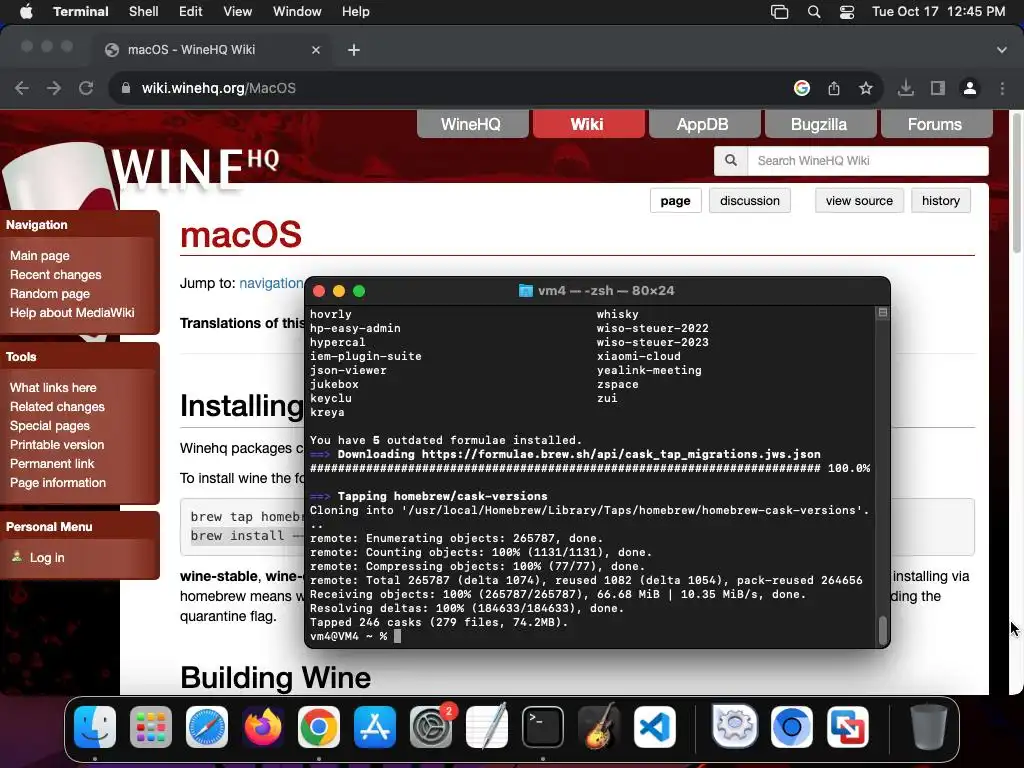
Task: Open GarageBand from the Dock
Action: pos(599,727)
